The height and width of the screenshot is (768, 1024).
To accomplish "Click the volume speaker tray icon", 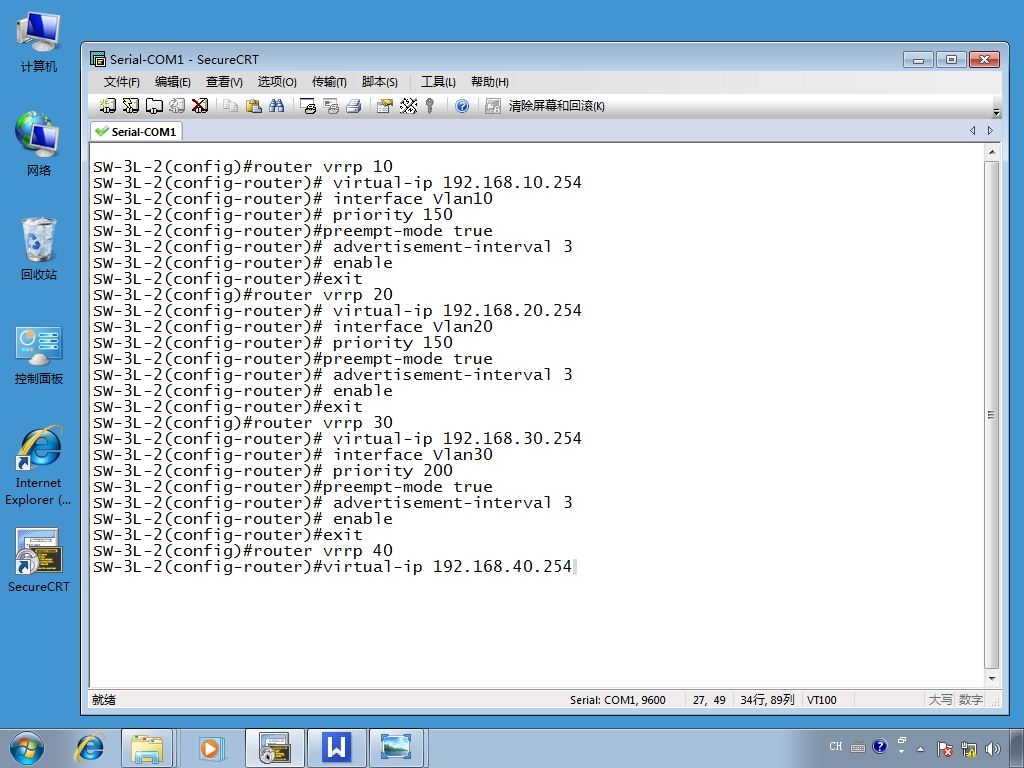I will coord(993,748).
